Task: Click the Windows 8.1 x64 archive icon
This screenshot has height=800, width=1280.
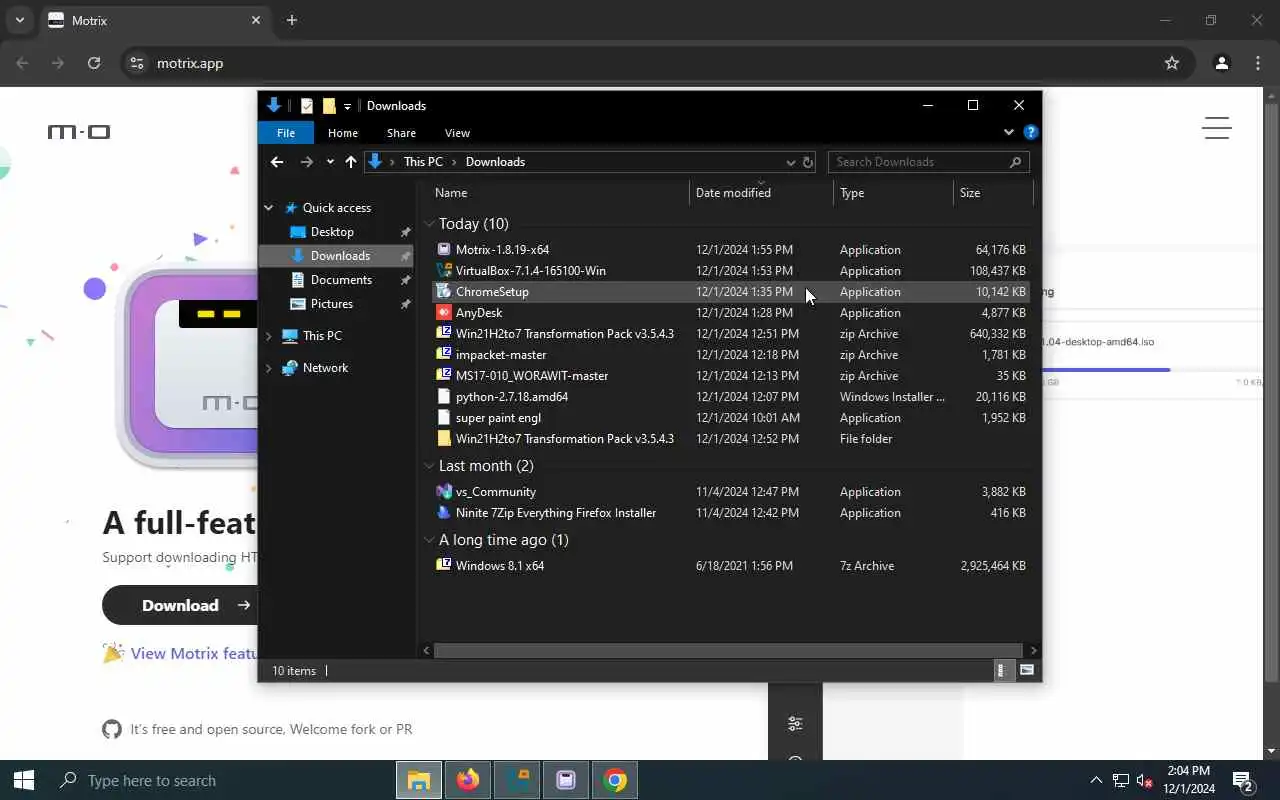Action: click(x=444, y=566)
